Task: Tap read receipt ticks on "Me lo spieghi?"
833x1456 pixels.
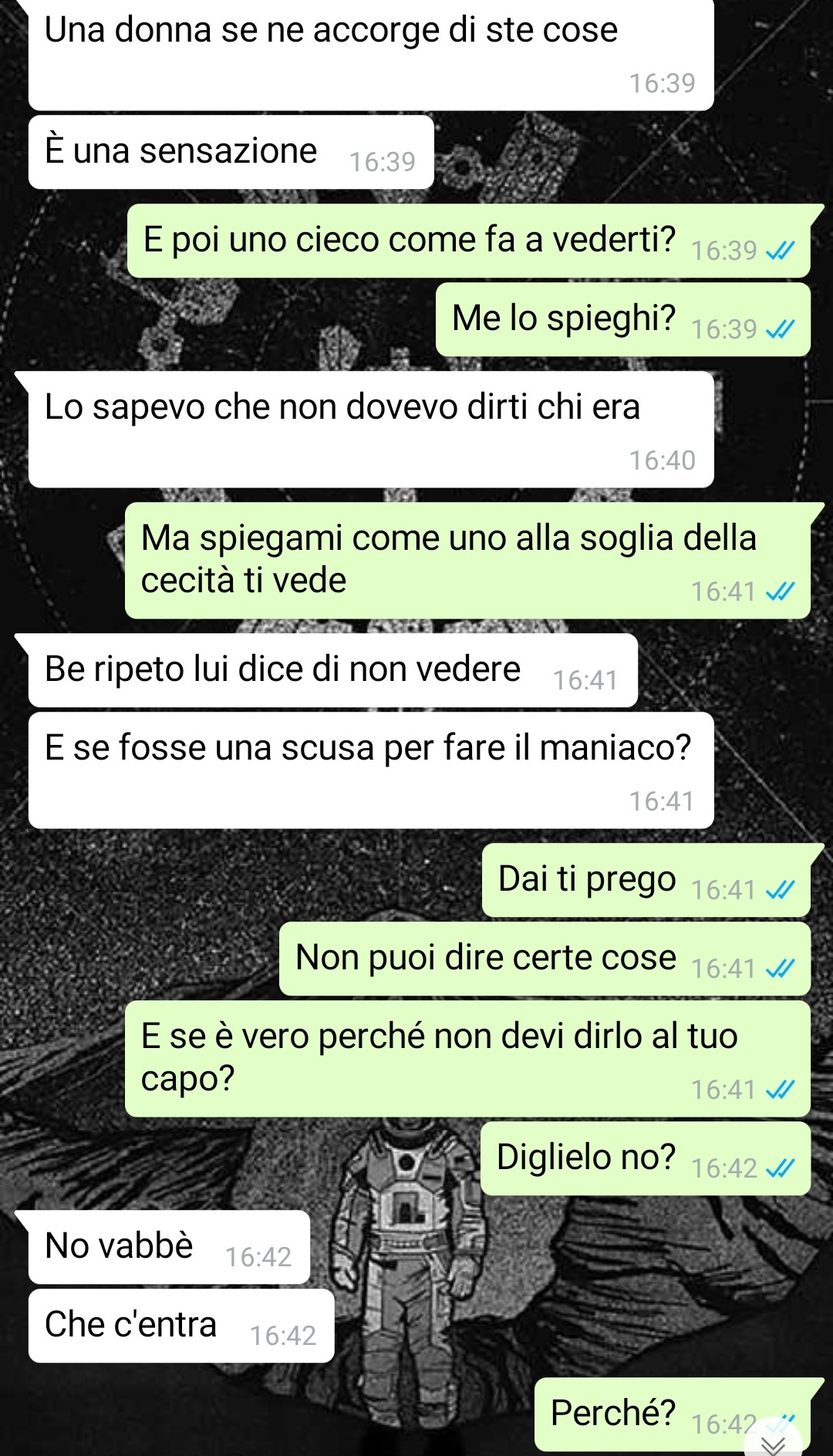Action: [780, 330]
